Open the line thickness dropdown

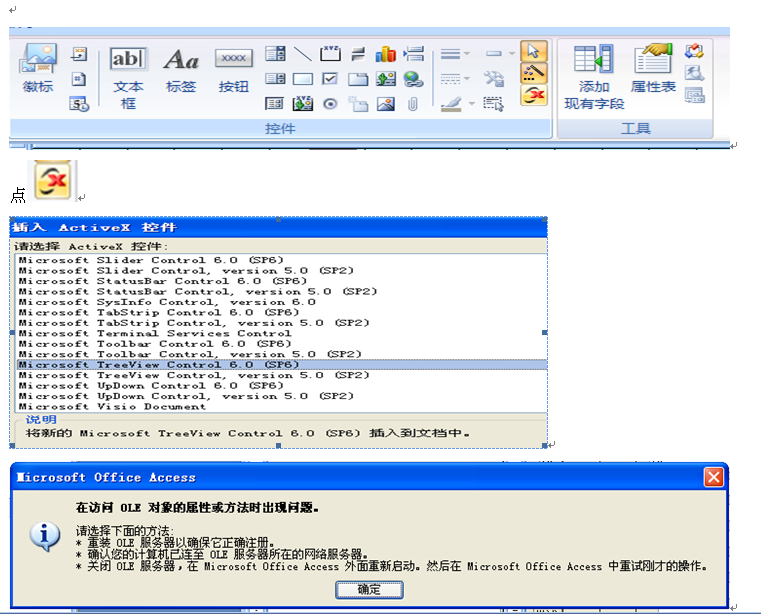[455, 53]
